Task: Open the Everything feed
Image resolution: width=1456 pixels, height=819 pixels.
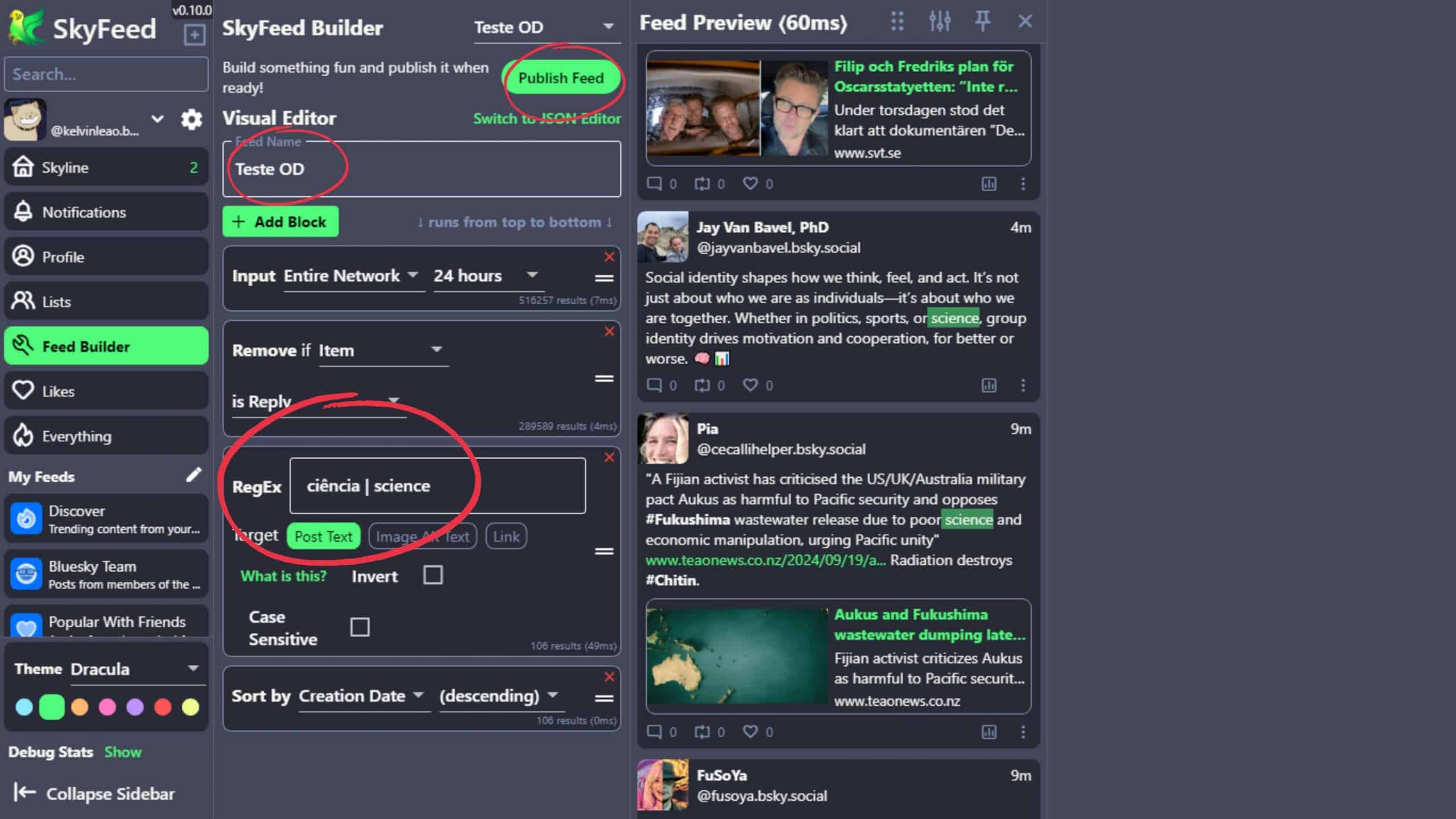Action: point(106,436)
